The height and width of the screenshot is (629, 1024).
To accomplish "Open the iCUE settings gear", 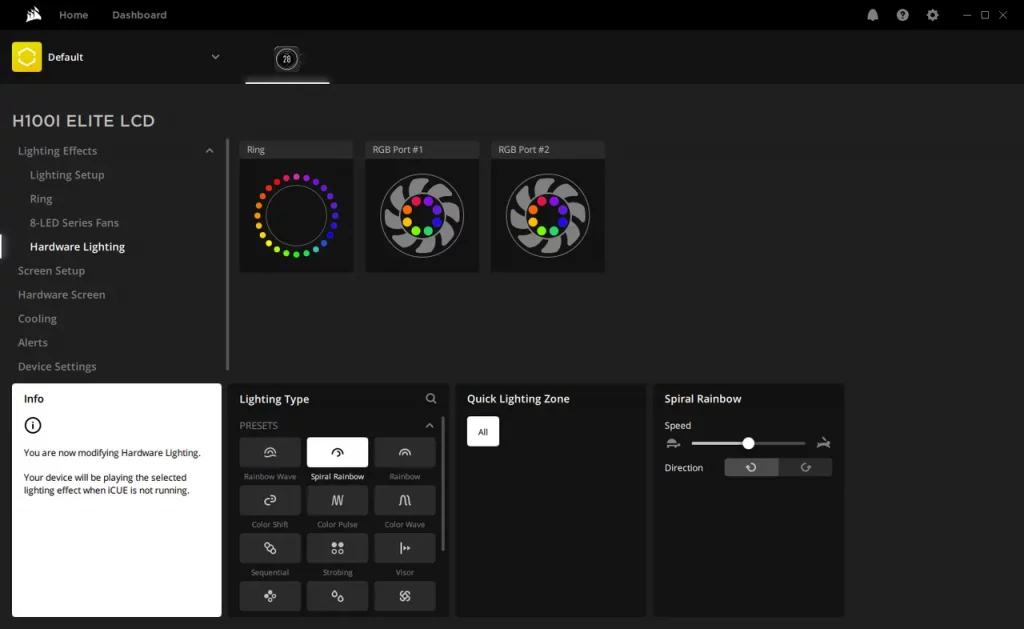I will pyautogui.click(x=933, y=15).
